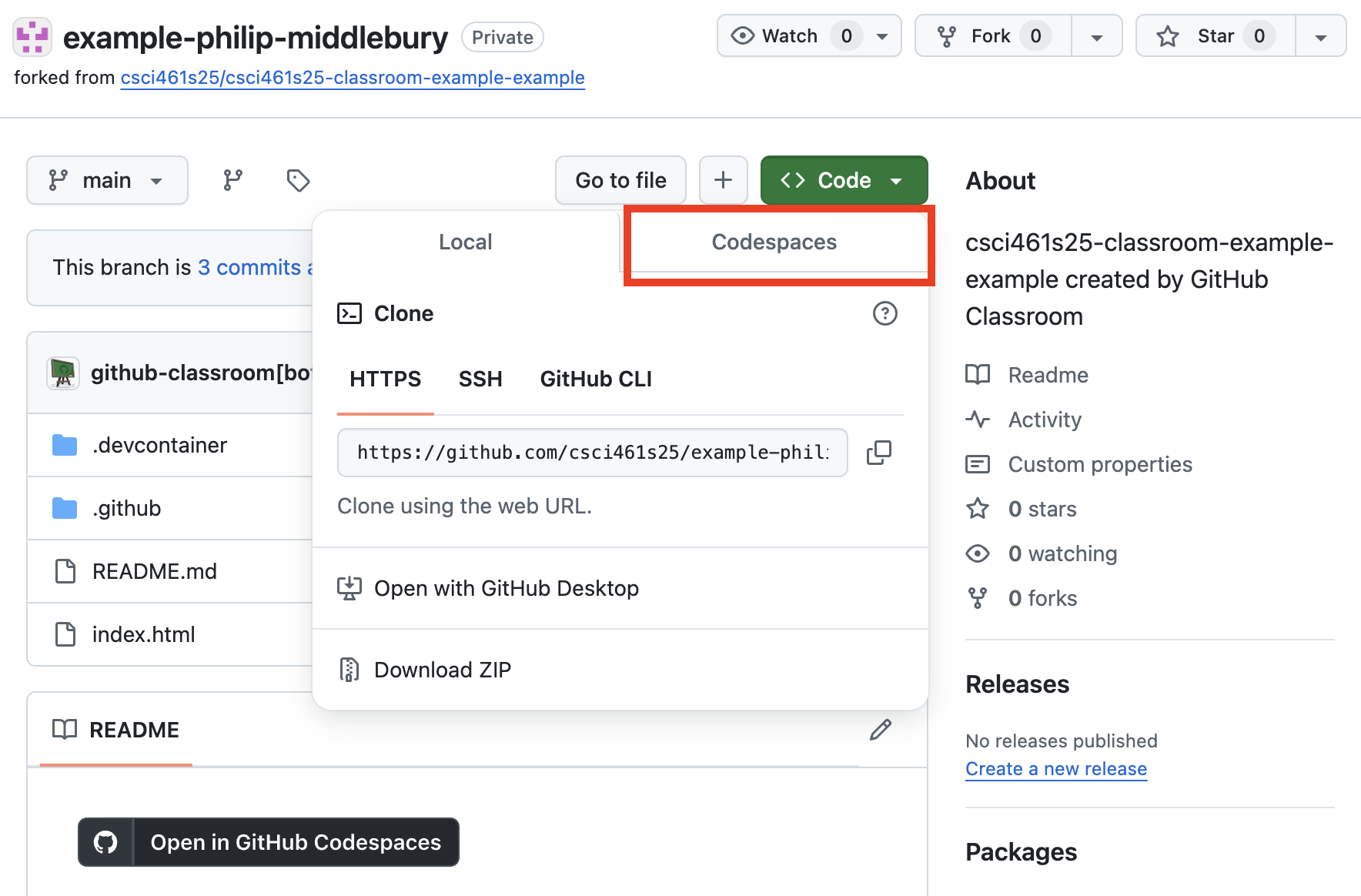Open the .github folder name

126,508
